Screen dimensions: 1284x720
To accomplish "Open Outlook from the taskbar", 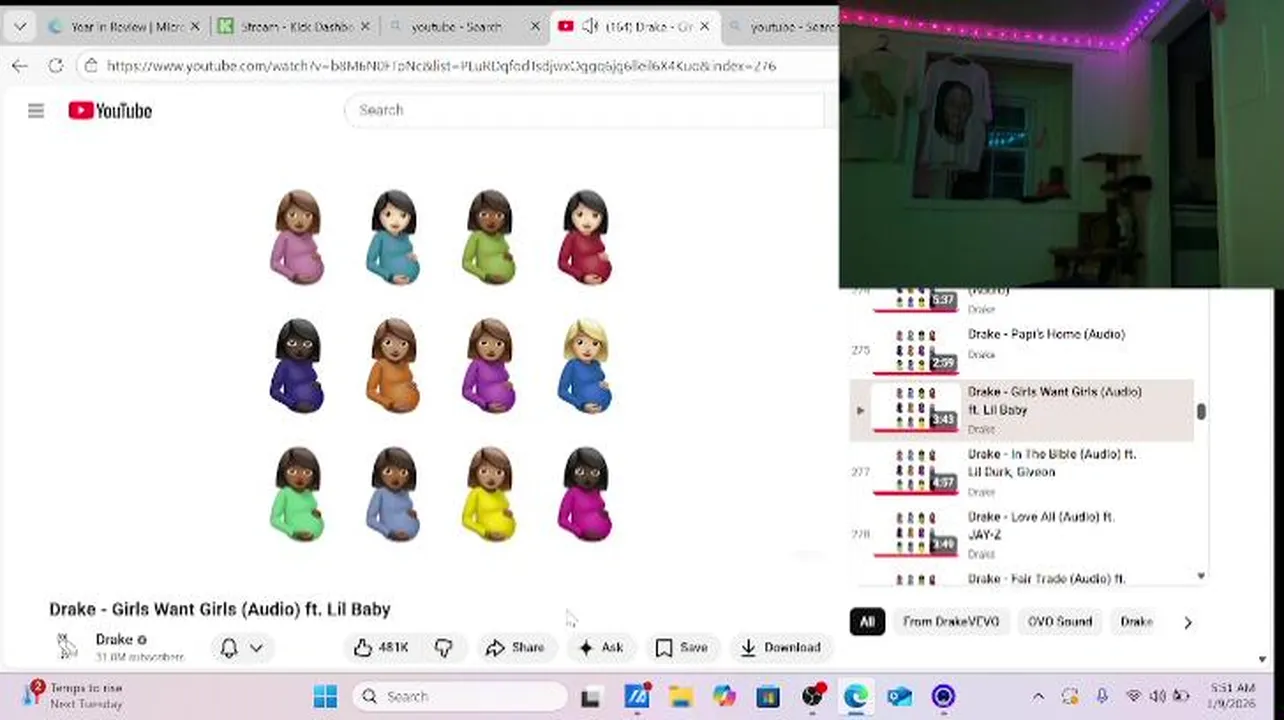I will pos(899,697).
